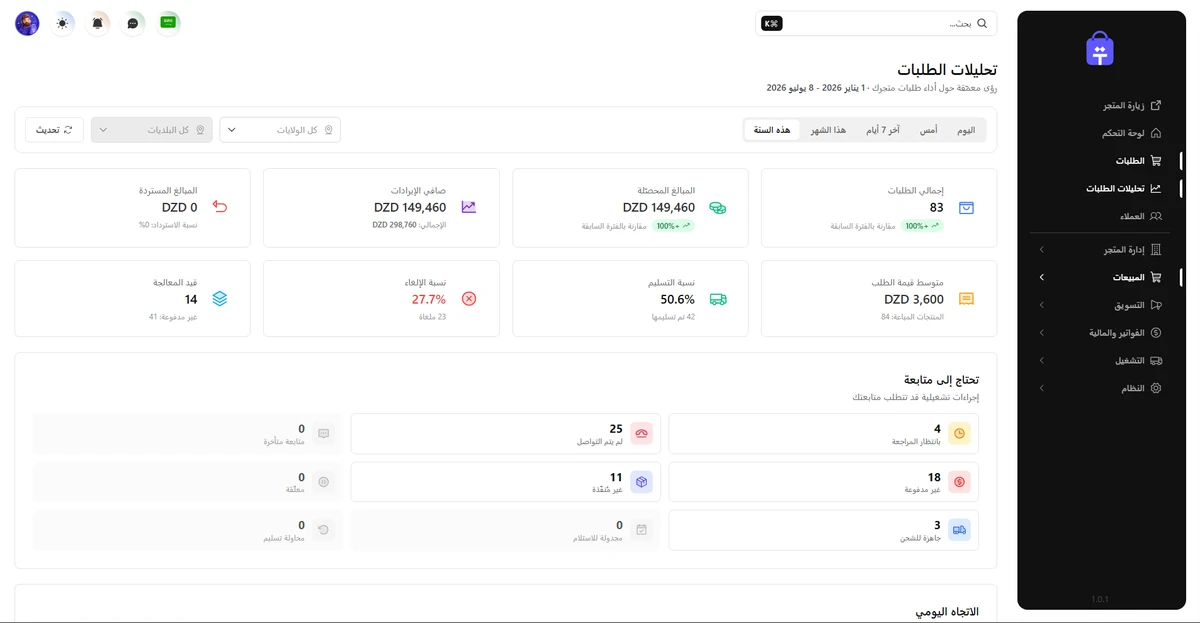The image size is (1200, 623).
Task: Click قيد المعالجة layers icon
Action: point(220,299)
